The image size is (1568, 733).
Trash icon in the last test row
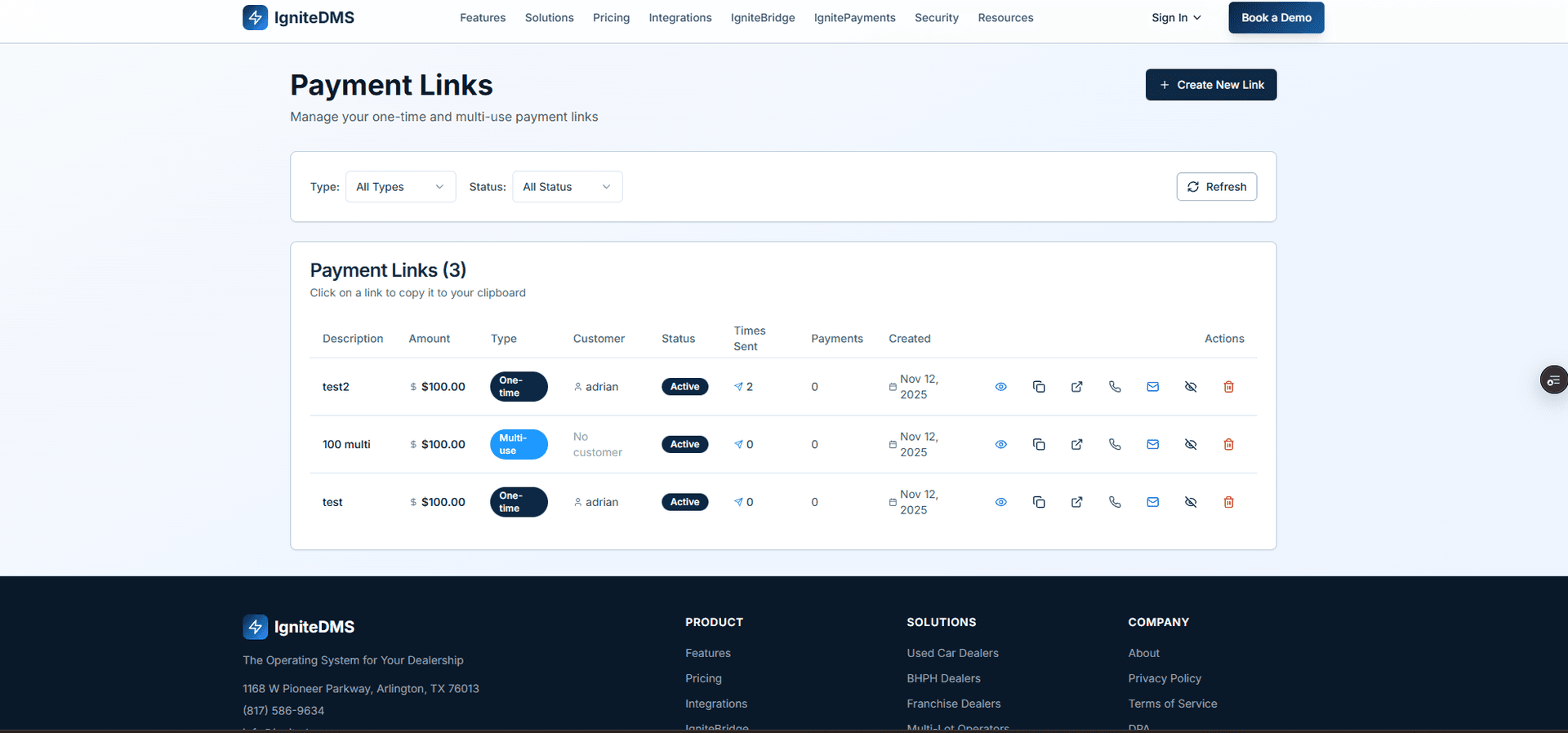[x=1228, y=502]
